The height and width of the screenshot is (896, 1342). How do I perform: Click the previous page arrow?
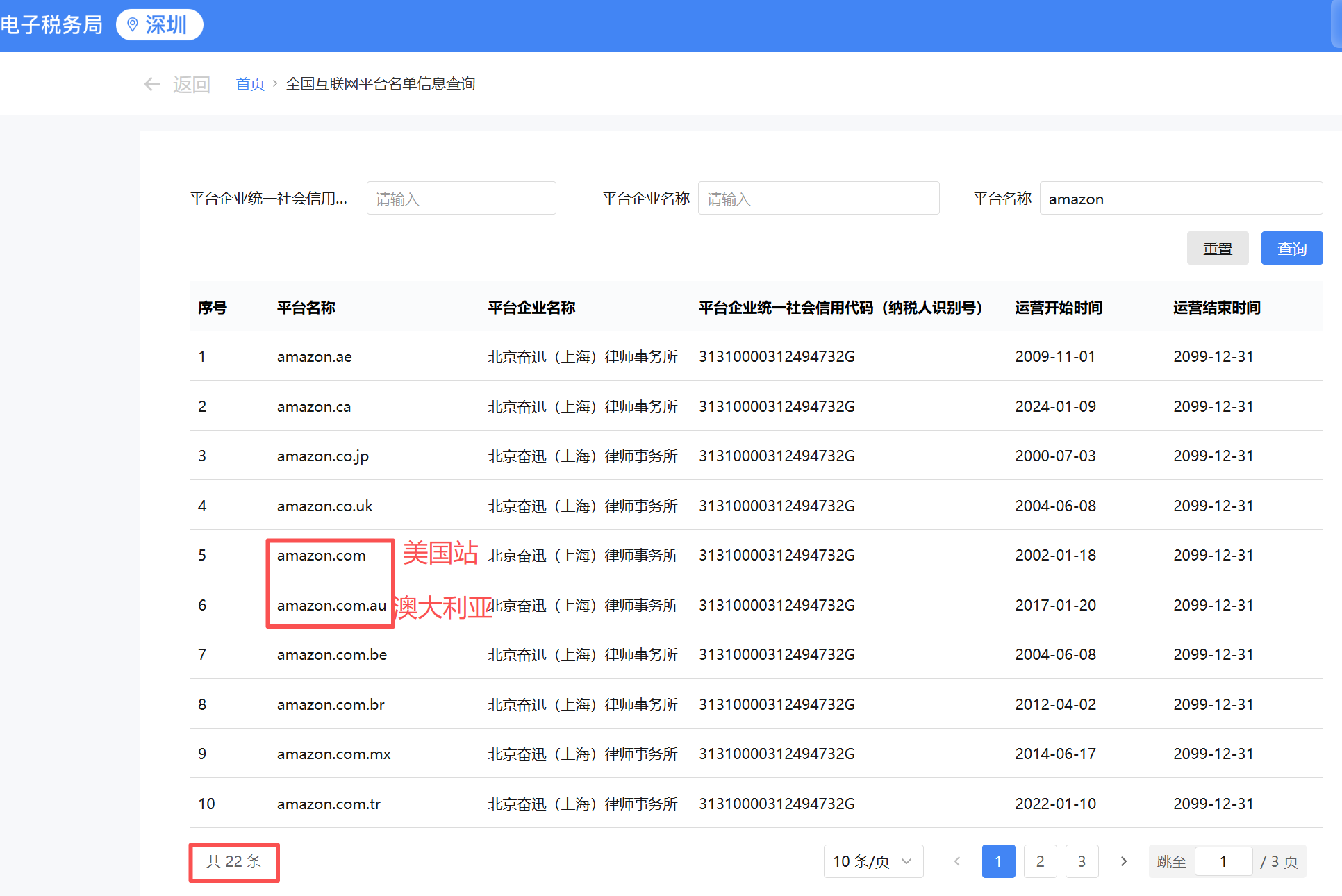957,861
